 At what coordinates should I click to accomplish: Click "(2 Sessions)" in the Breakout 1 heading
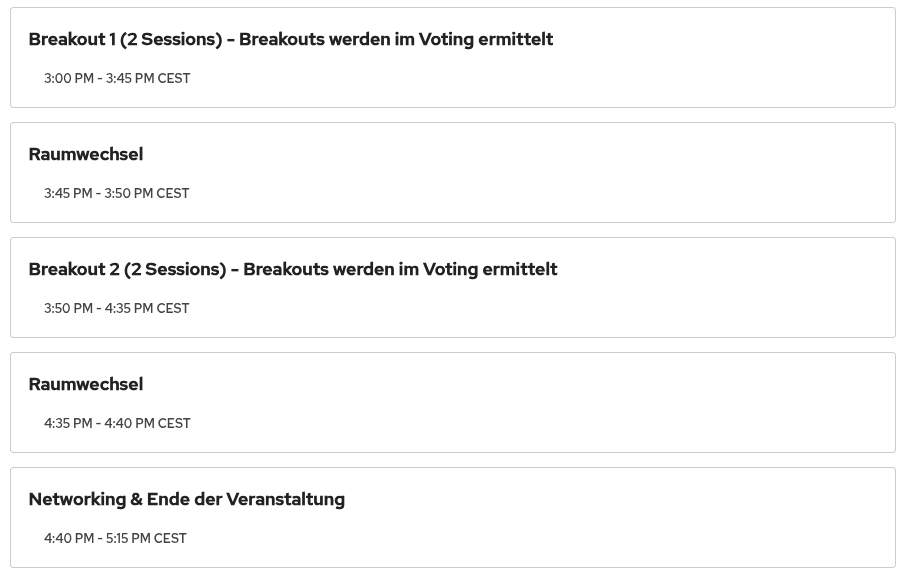[x=171, y=39]
